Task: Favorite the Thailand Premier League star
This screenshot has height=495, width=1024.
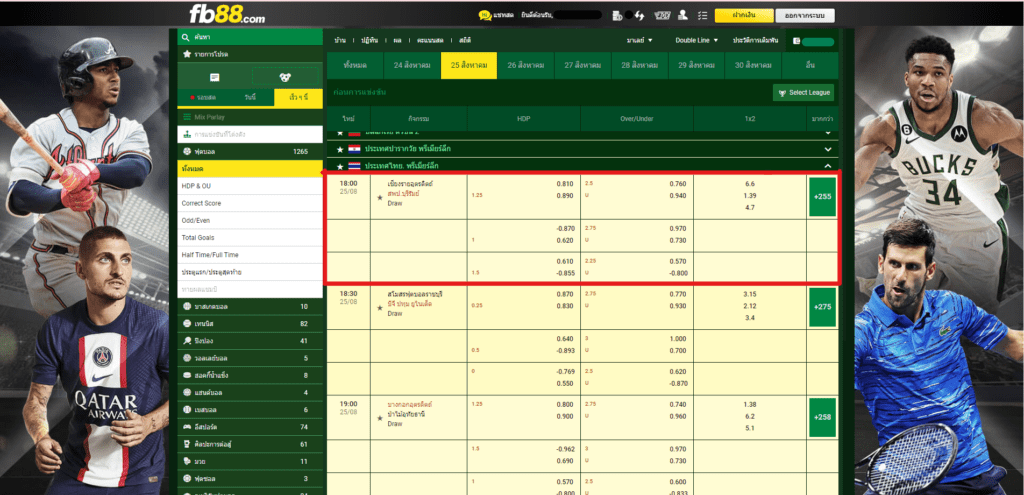Action: [x=339, y=166]
